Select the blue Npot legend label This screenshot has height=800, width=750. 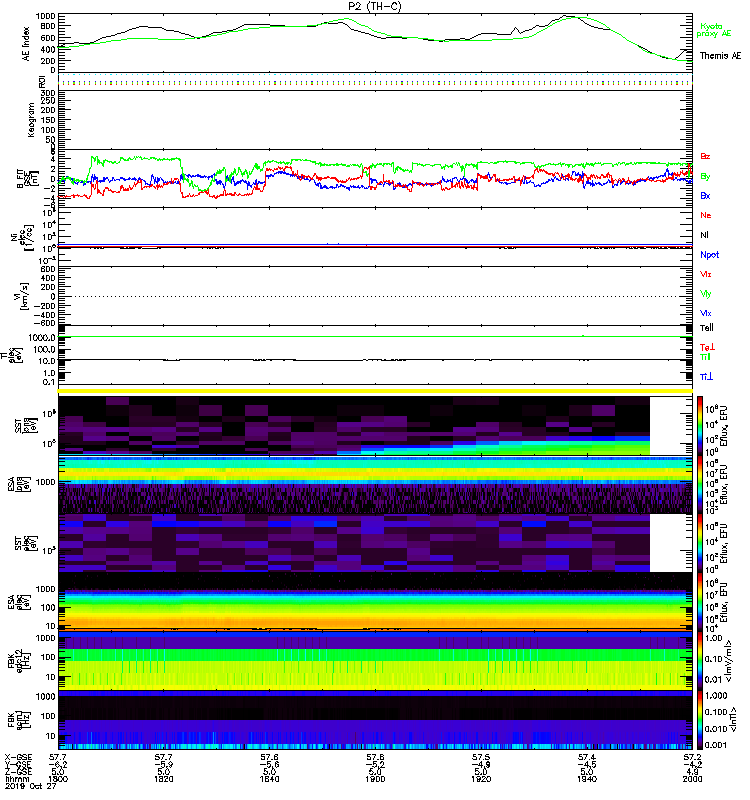coord(710,255)
